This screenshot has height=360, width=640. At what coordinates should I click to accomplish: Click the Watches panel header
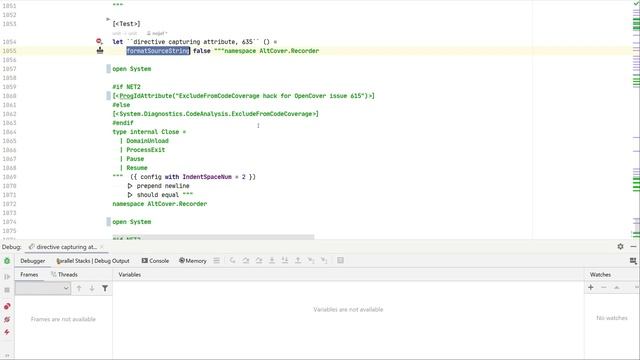pyautogui.click(x=600, y=275)
